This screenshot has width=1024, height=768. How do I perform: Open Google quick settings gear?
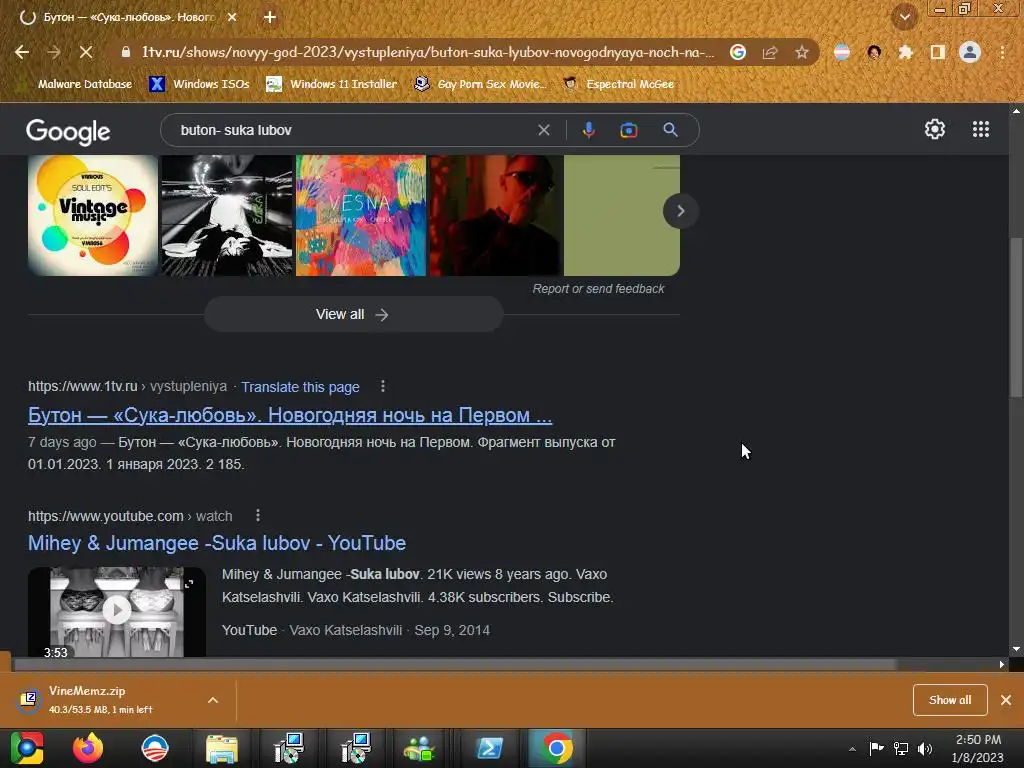pyautogui.click(x=935, y=129)
